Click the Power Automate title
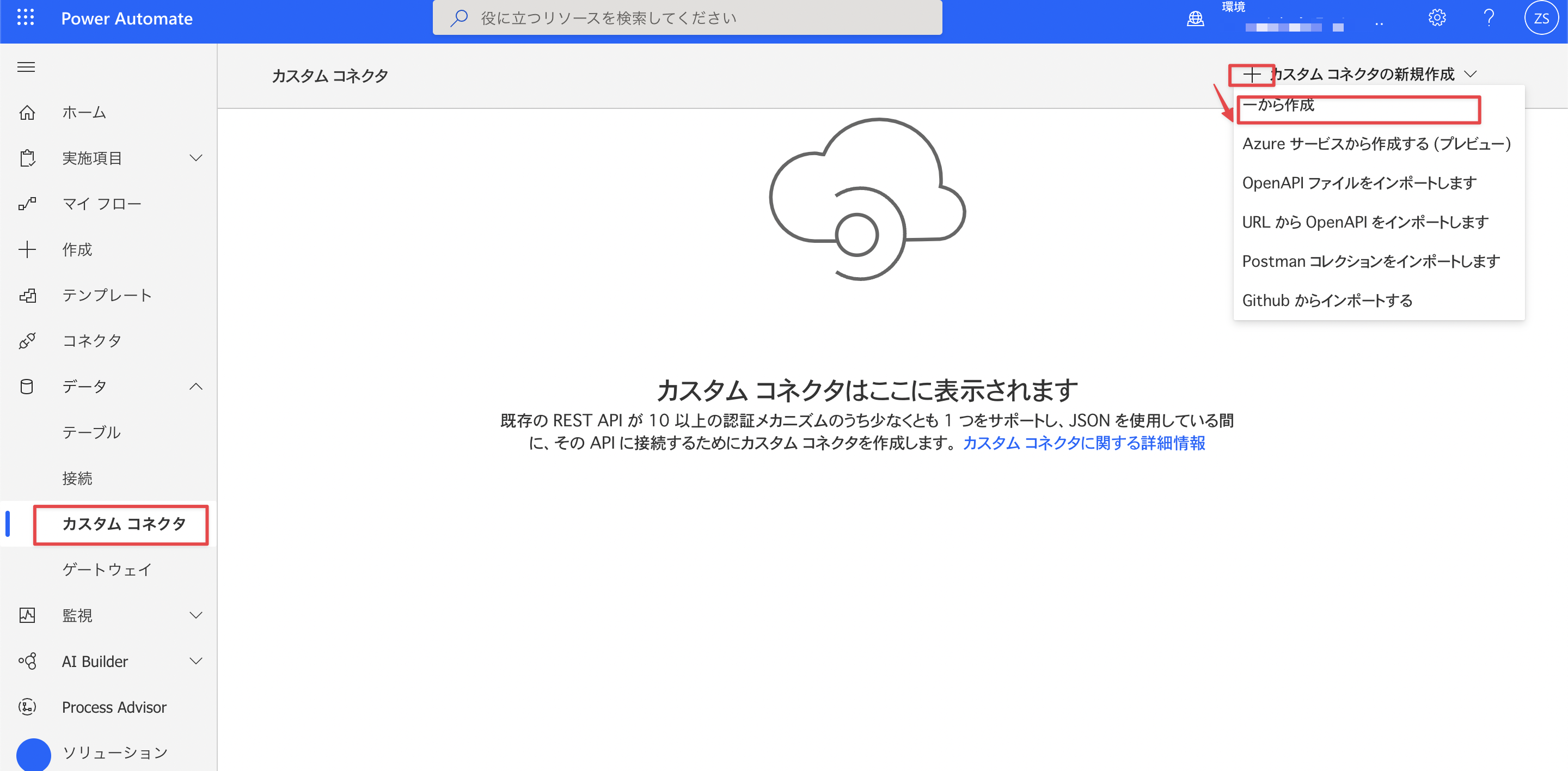Screen dimensions: 1568x771 (127, 19)
